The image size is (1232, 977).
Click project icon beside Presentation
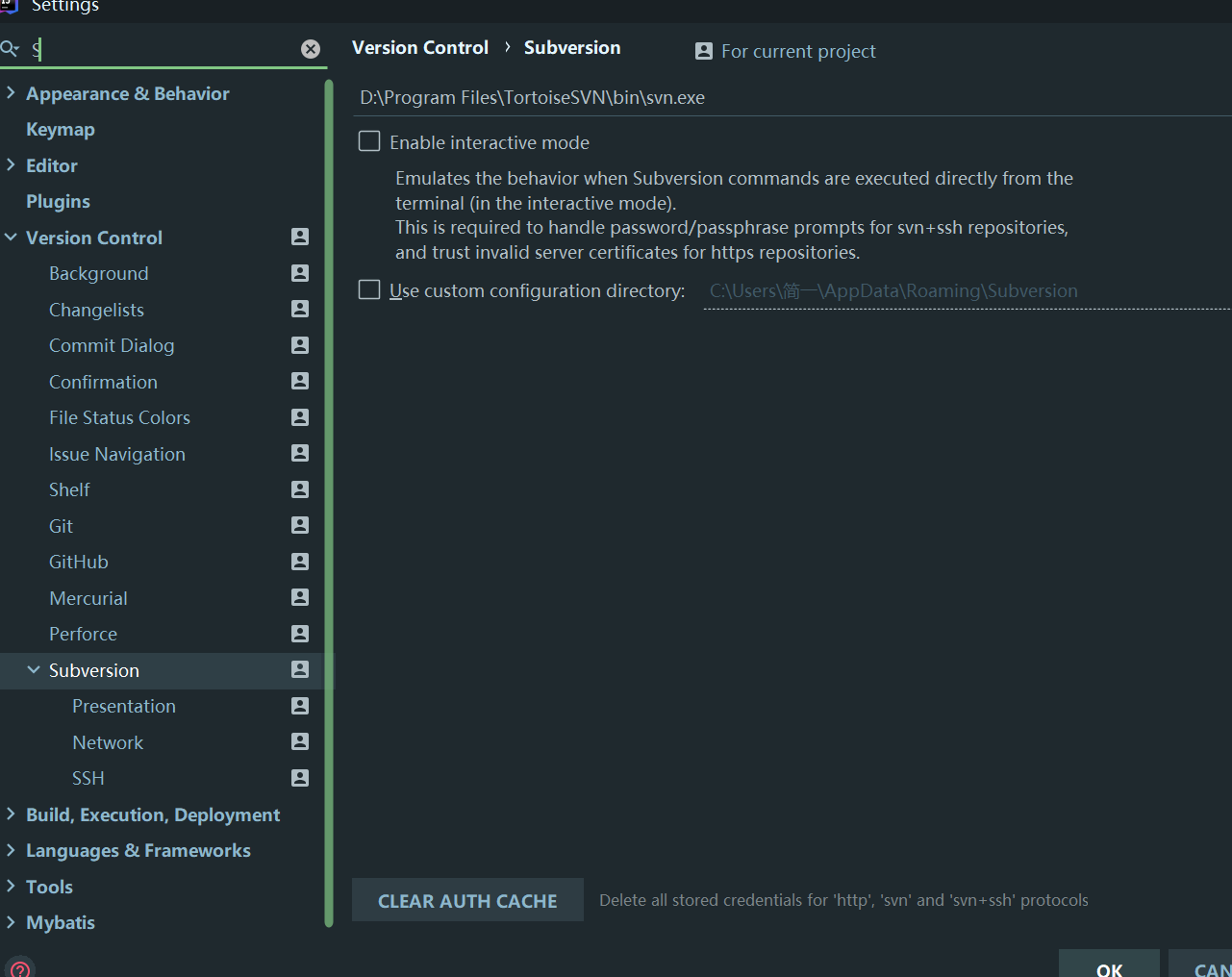pyautogui.click(x=300, y=706)
